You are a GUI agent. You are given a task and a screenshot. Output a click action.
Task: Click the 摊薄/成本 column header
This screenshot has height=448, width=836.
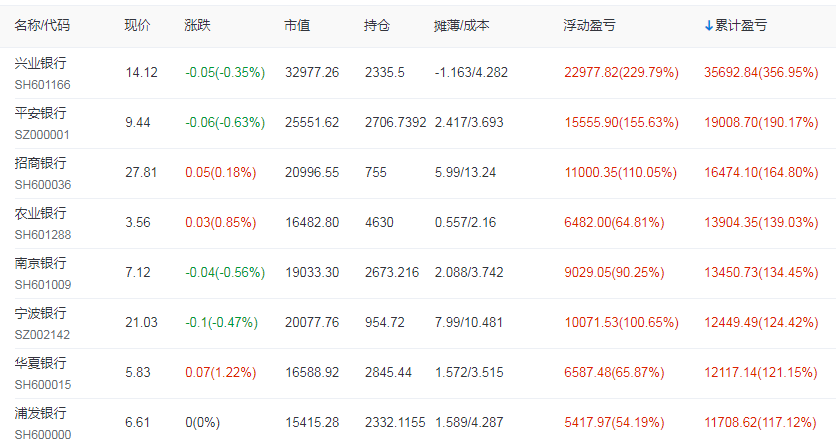click(x=461, y=25)
